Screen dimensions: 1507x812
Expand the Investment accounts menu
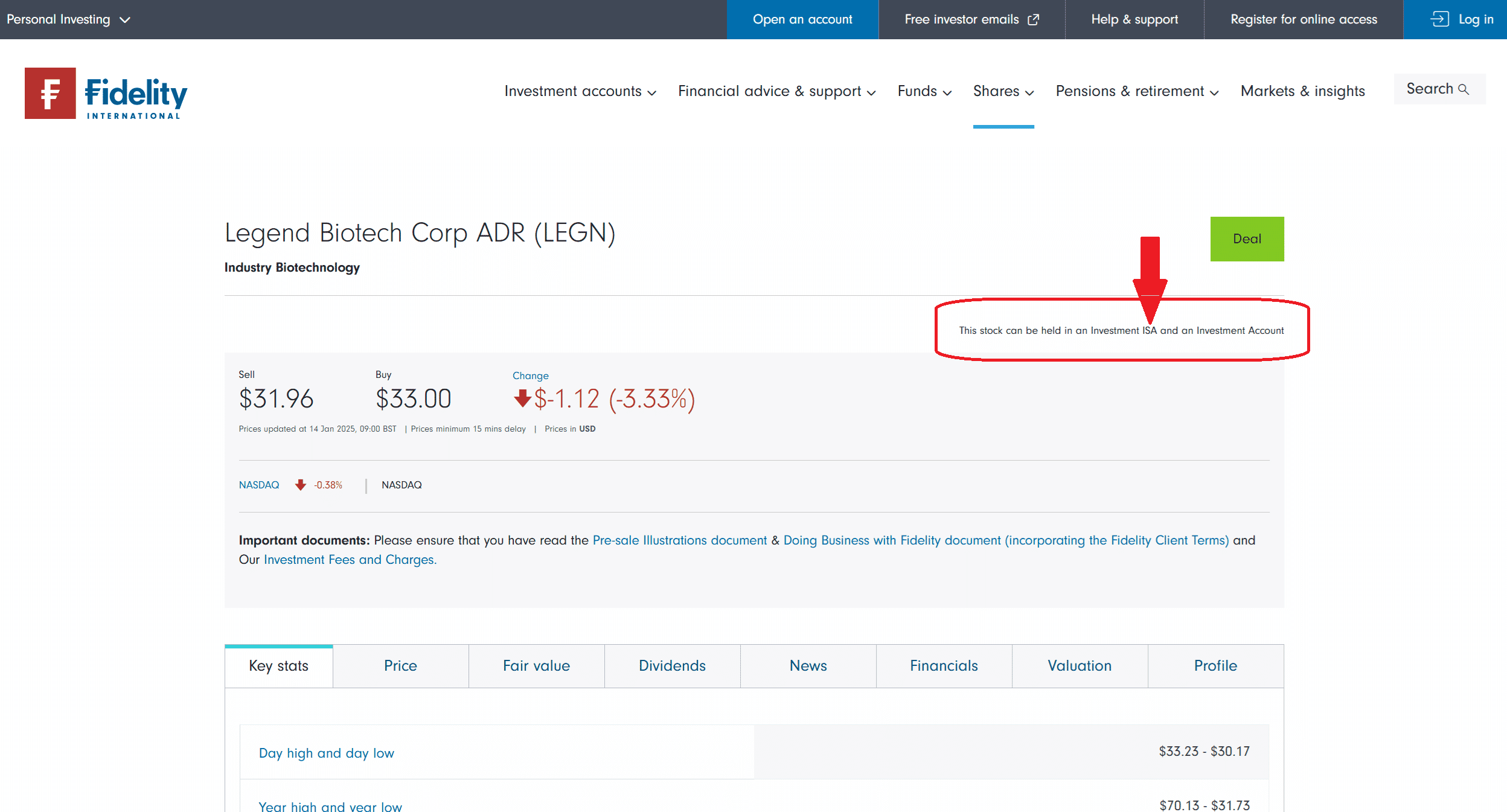pos(580,91)
